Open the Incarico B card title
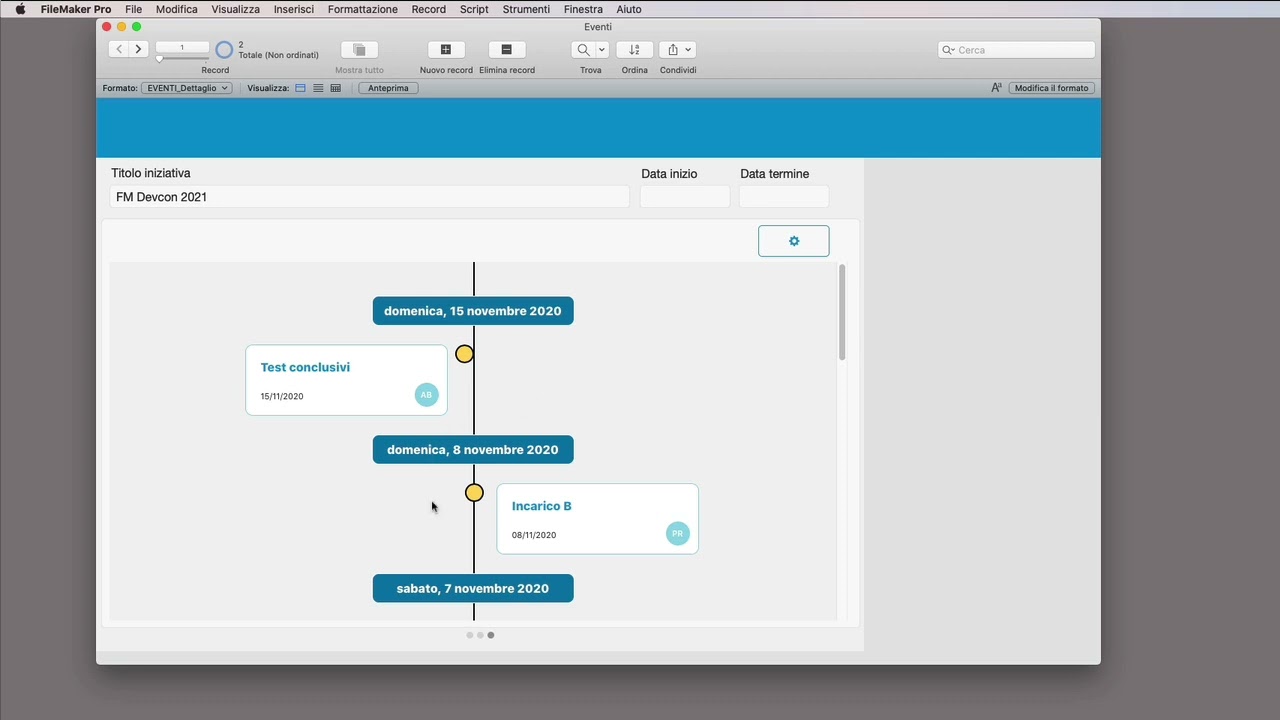Viewport: 1280px width, 720px height. [542, 506]
